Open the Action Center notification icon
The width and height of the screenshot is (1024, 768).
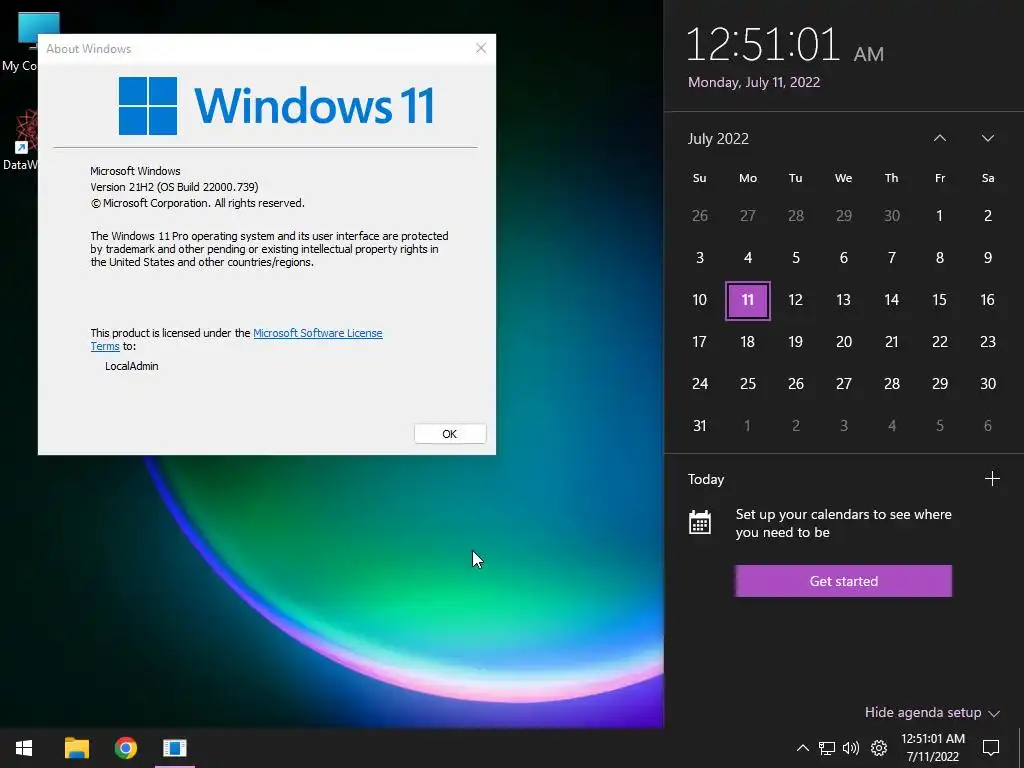(991, 748)
